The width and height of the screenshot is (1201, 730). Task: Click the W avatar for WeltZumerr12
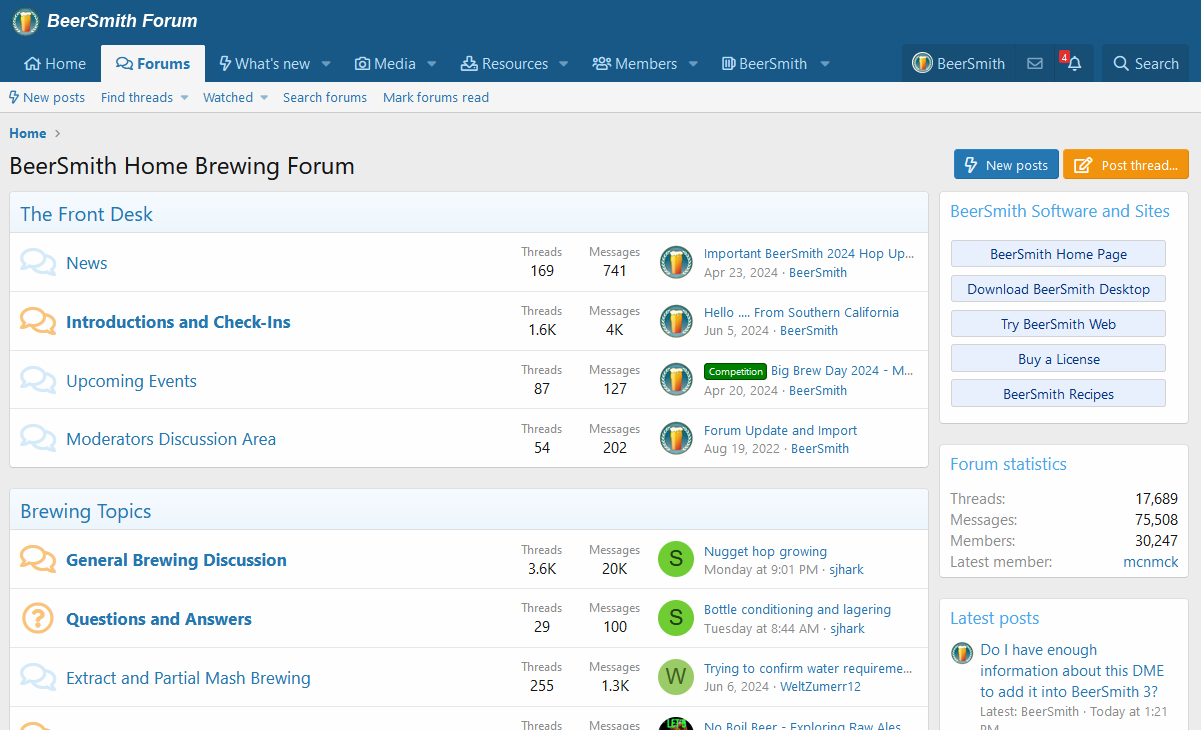[x=675, y=677]
